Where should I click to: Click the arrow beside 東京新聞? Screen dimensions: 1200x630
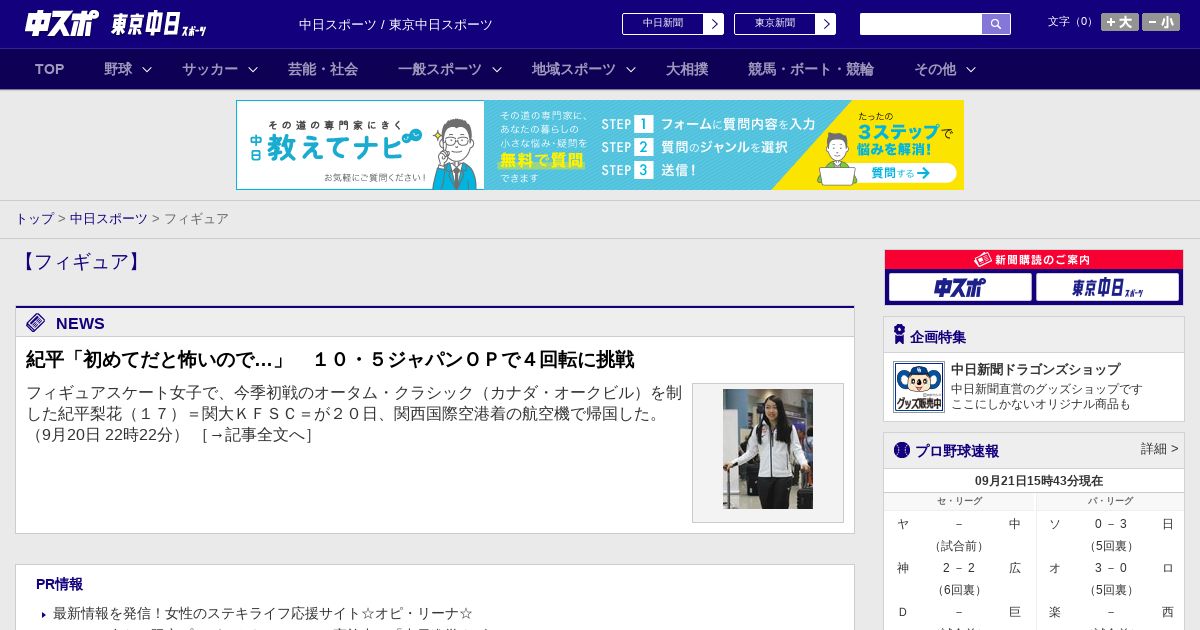tap(826, 24)
